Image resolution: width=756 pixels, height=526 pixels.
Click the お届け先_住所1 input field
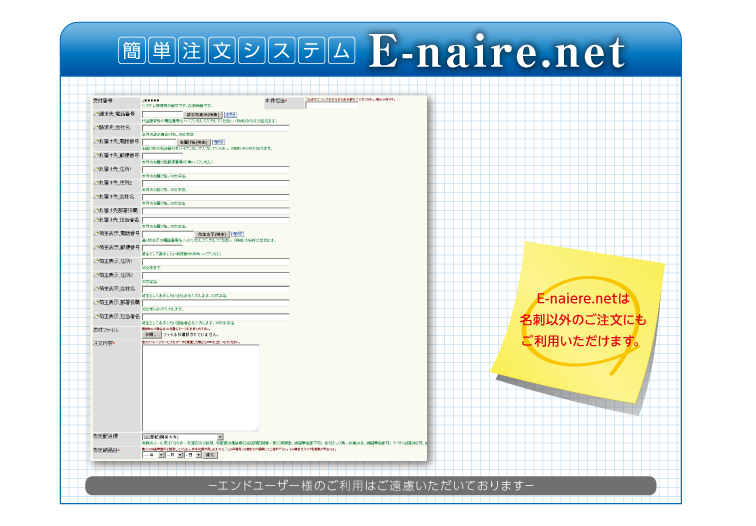pos(216,170)
